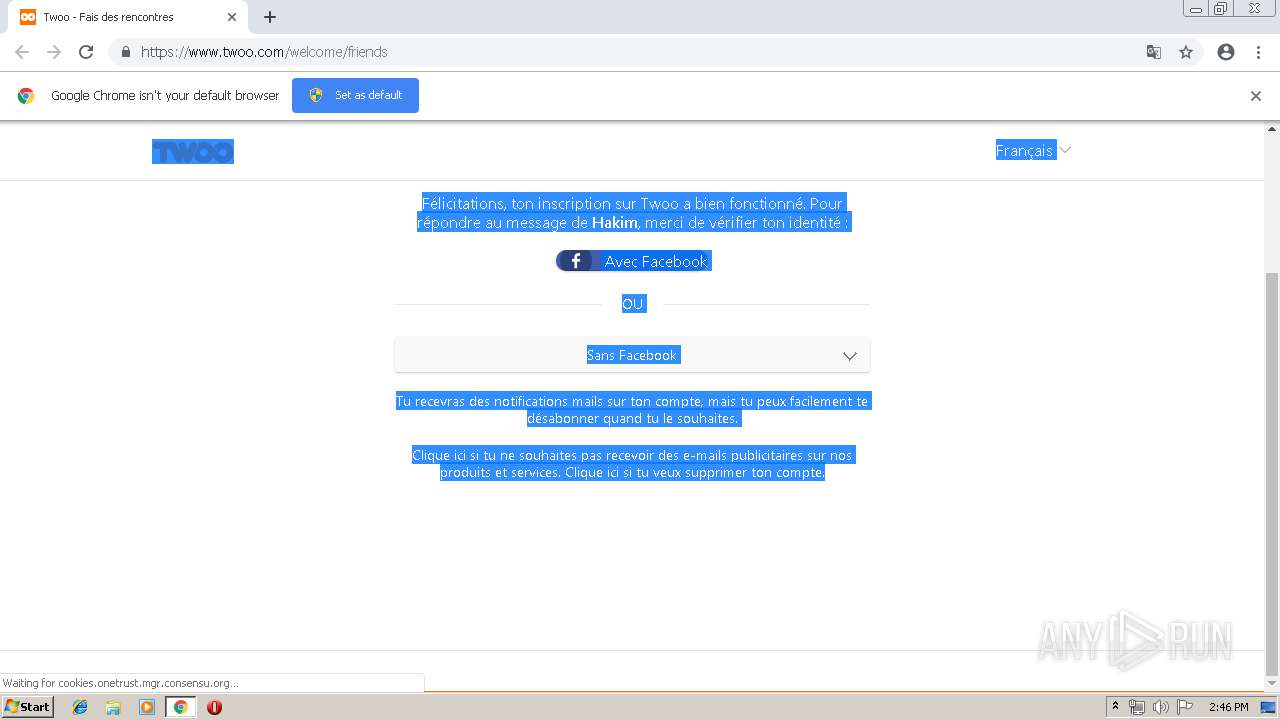Dismiss the default browser infobar

[1256, 96]
